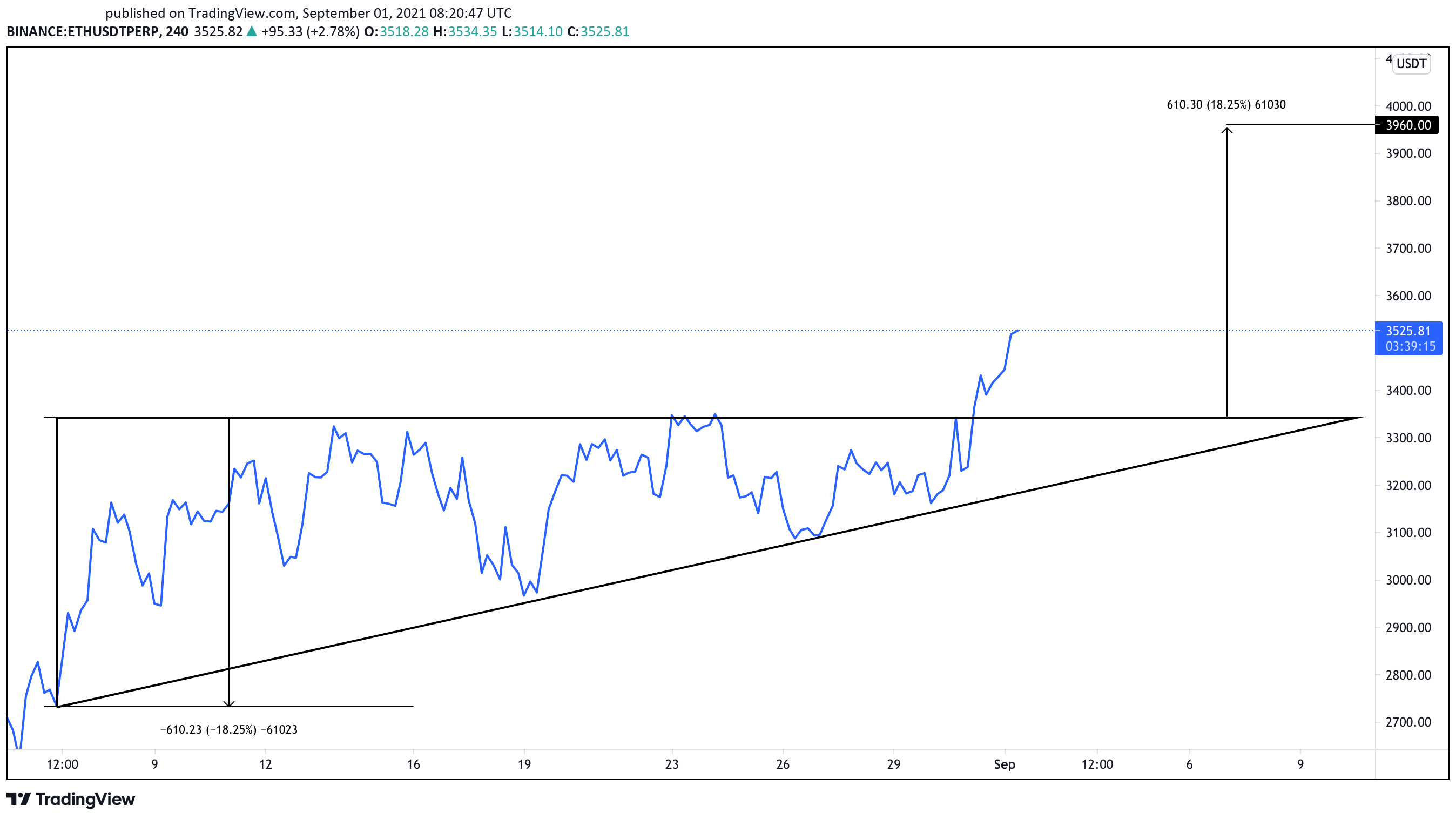Click the 3000.00 price axis label
1456x819 pixels.
pos(1408,580)
